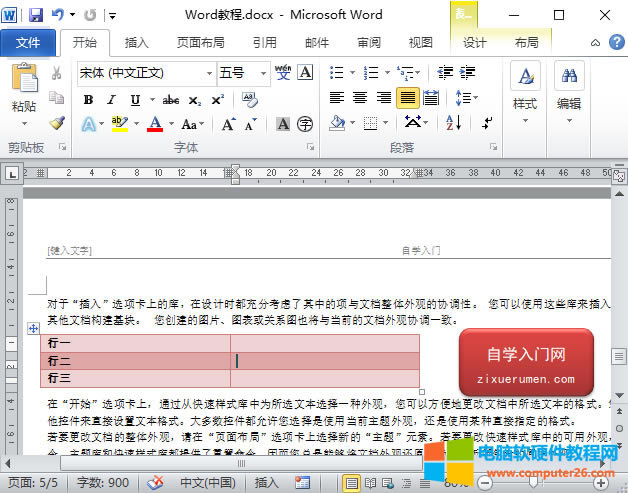Switch to the 引用 References tab
This screenshot has width=628, height=493.
coord(265,42)
